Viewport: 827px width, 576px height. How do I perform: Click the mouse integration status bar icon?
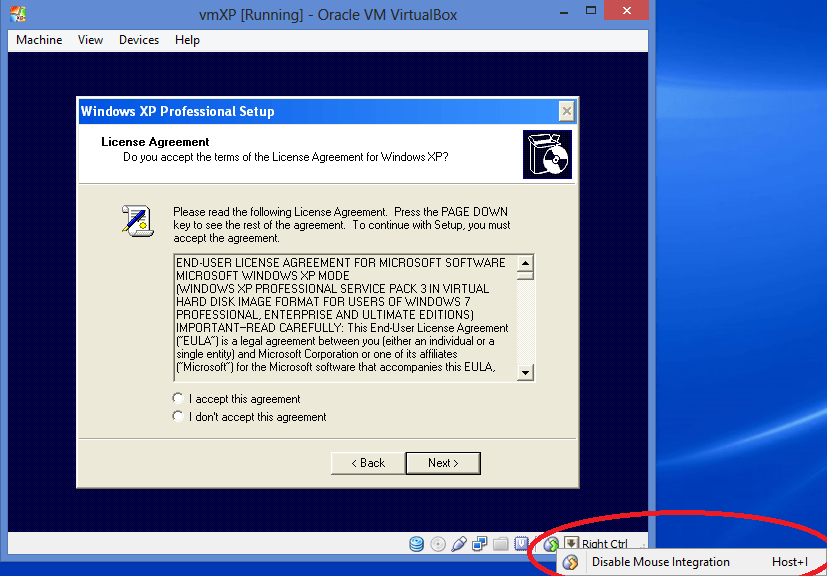[x=551, y=544]
